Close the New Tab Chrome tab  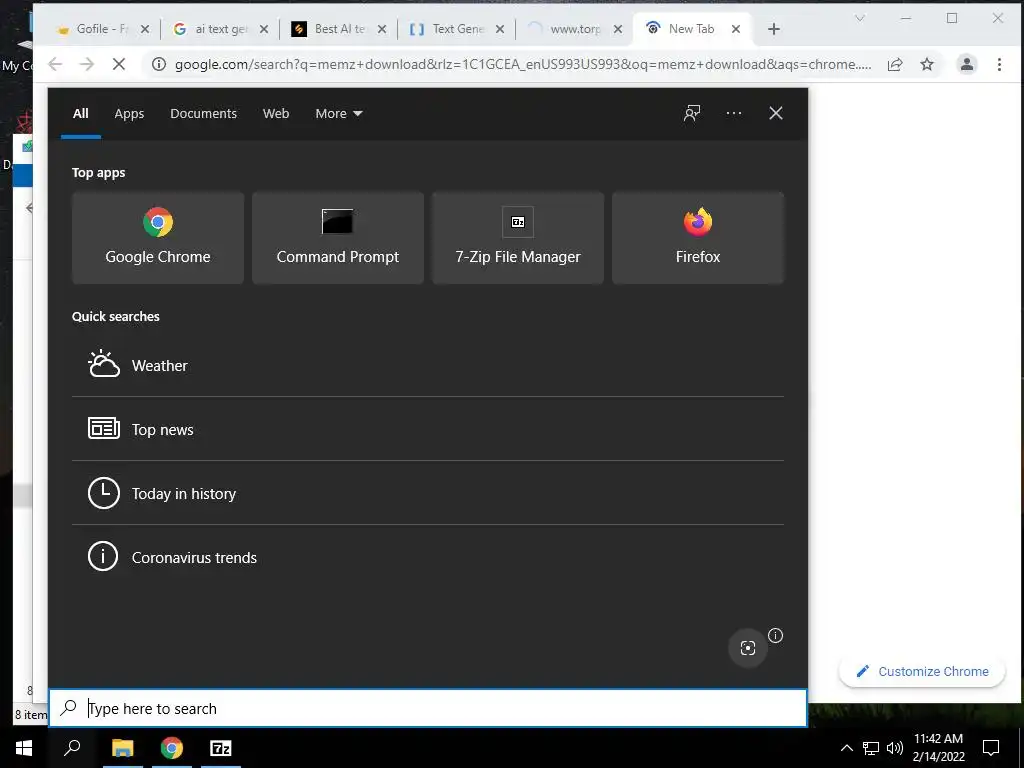click(735, 29)
